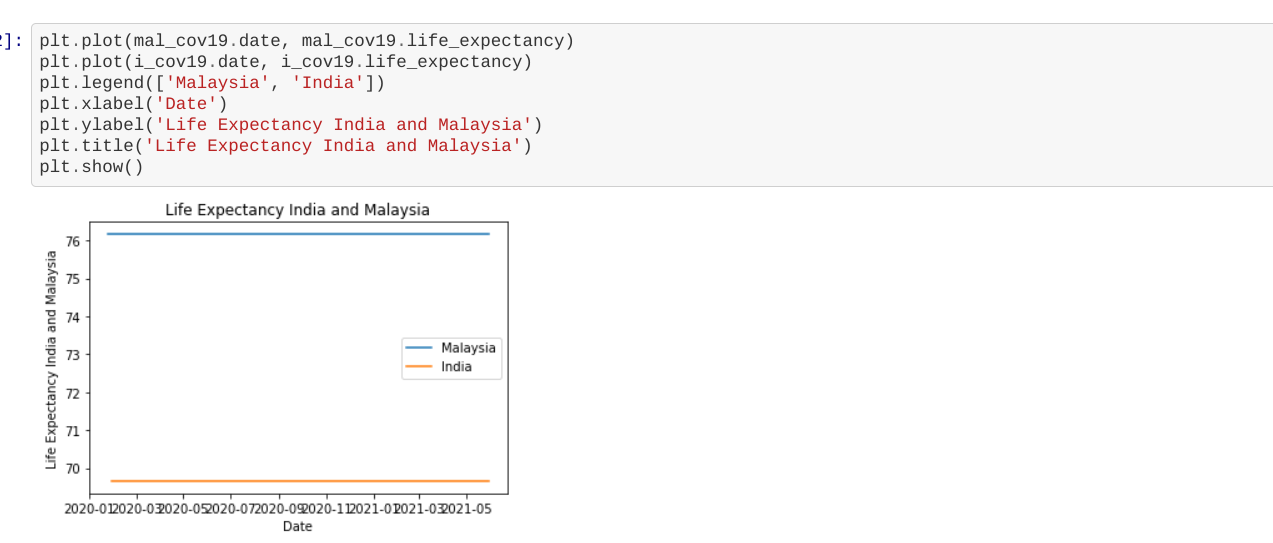This screenshot has height=543, width=1273.
Task: Click the 'Malaysia' string in legend code
Action: [x=218, y=83]
